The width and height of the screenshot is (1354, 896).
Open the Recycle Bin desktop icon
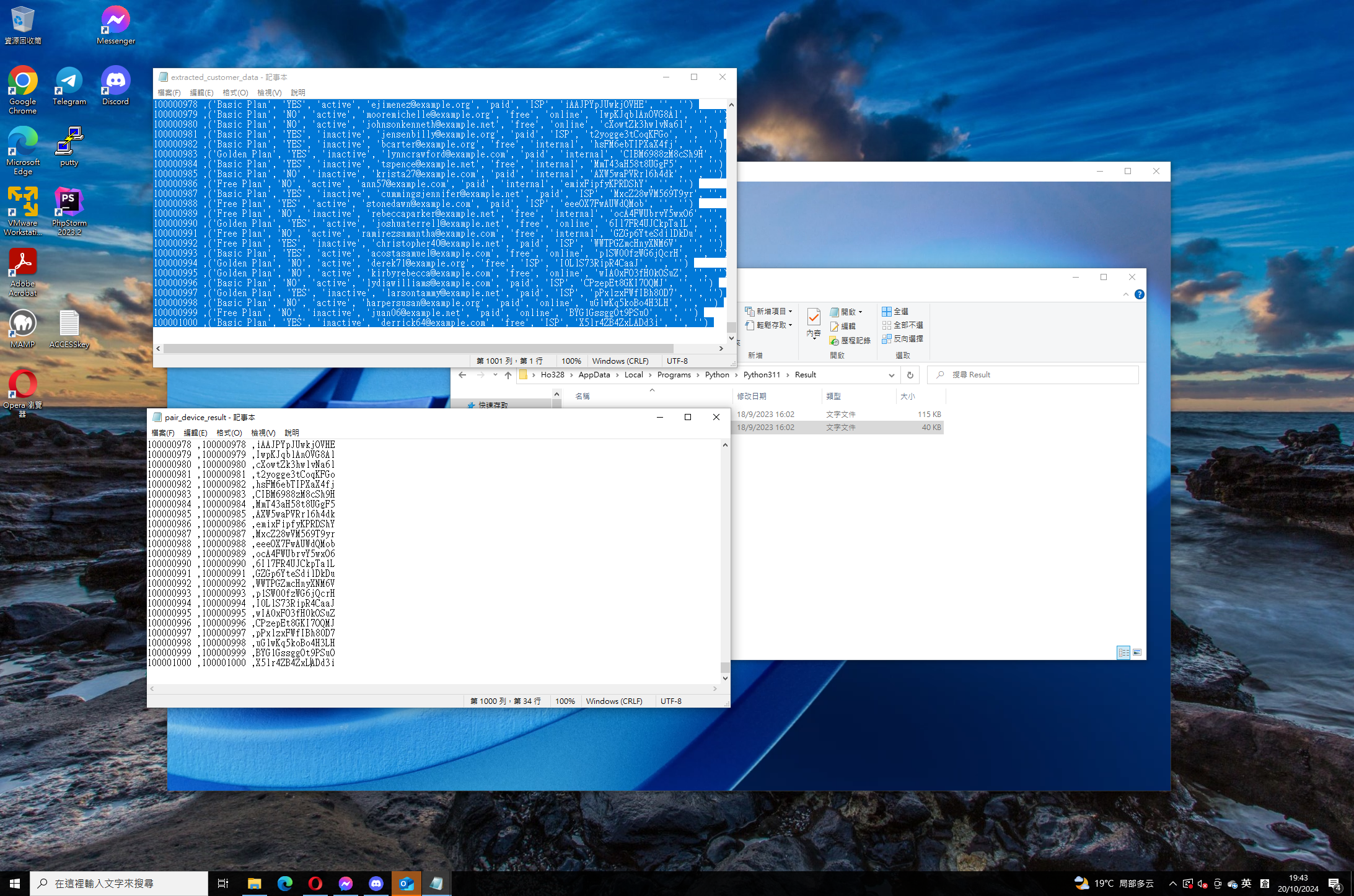[22, 25]
